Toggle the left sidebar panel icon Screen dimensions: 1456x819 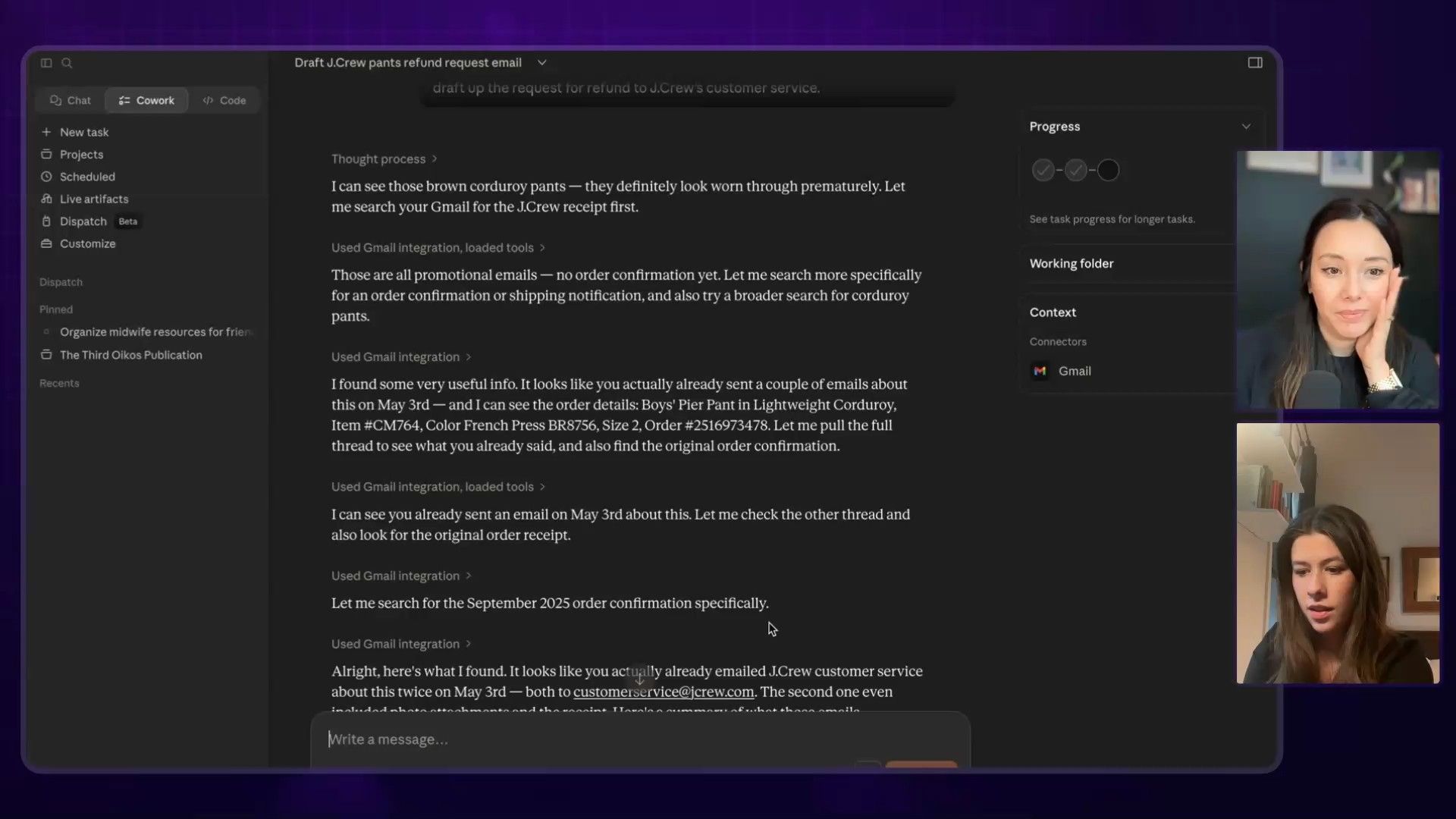46,63
